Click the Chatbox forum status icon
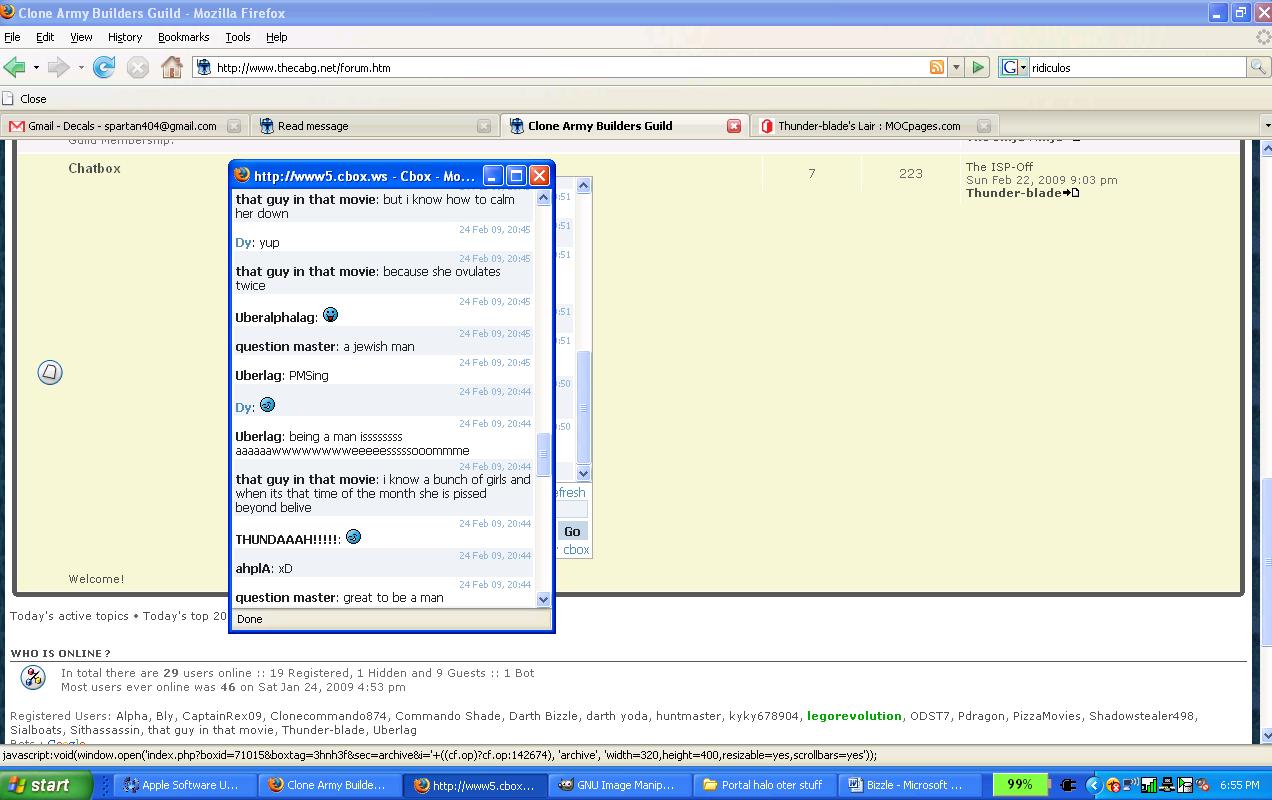 tap(50, 372)
